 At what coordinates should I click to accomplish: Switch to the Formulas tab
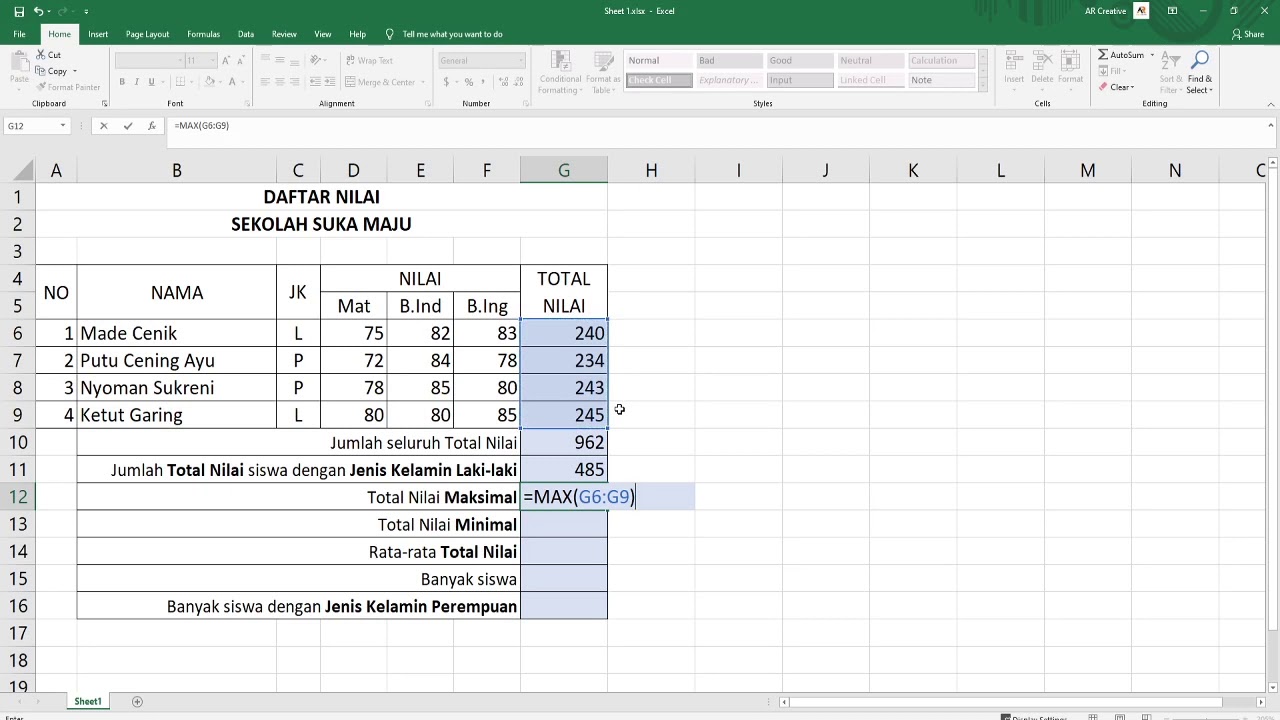pos(203,34)
